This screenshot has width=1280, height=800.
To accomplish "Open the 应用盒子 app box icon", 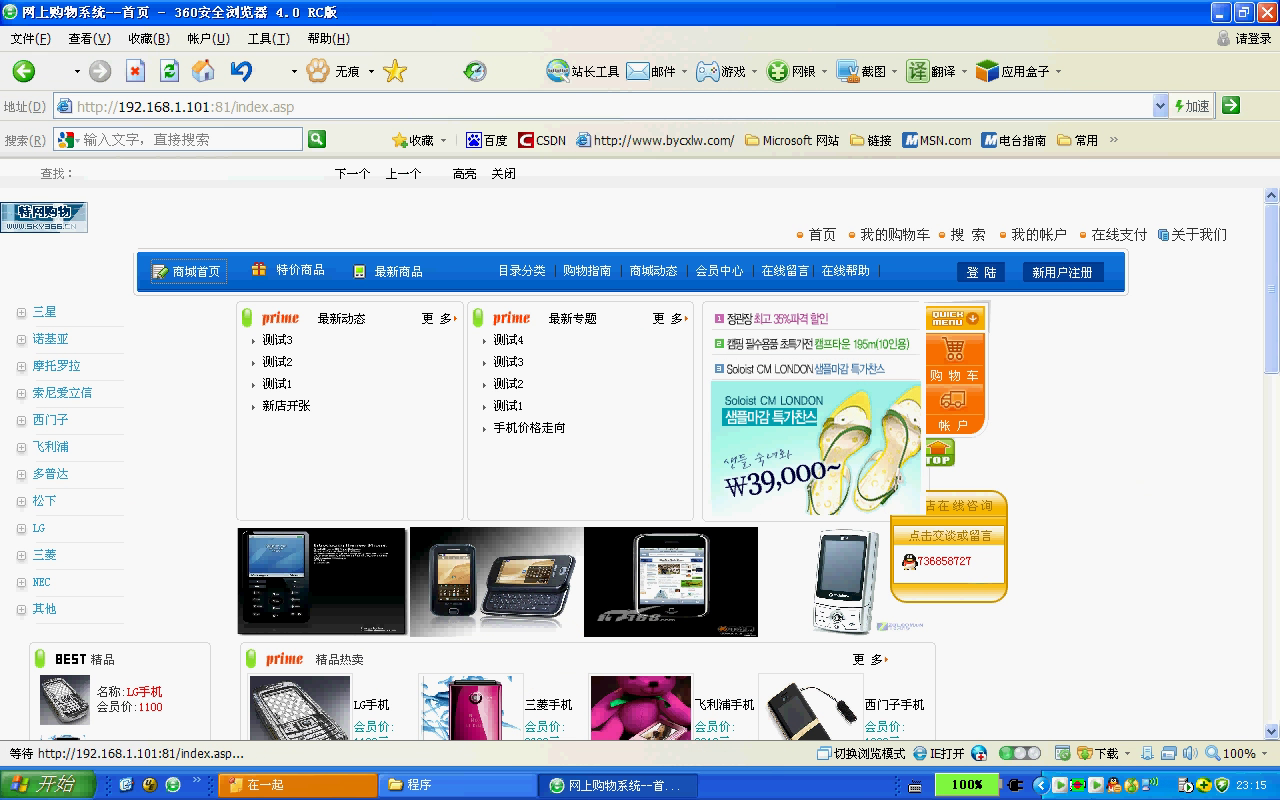I will pos(1013,71).
